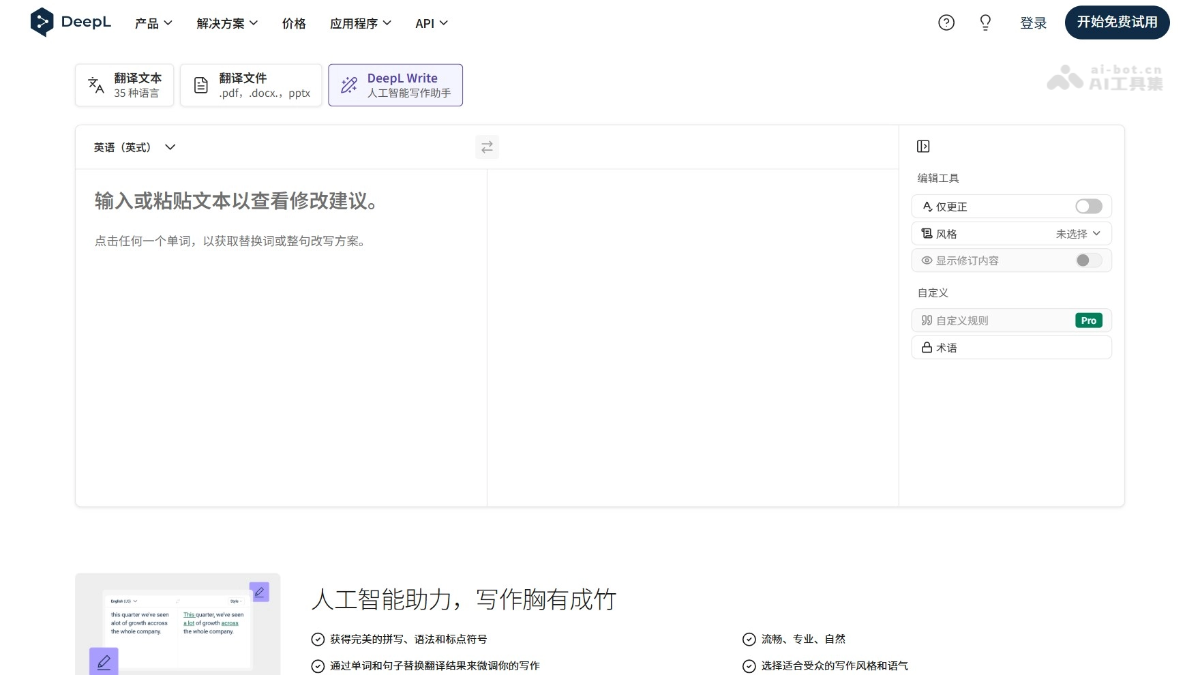The width and height of the screenshot is (1200, 675).
Task: Open the API menu
Action: click(431, 23)
